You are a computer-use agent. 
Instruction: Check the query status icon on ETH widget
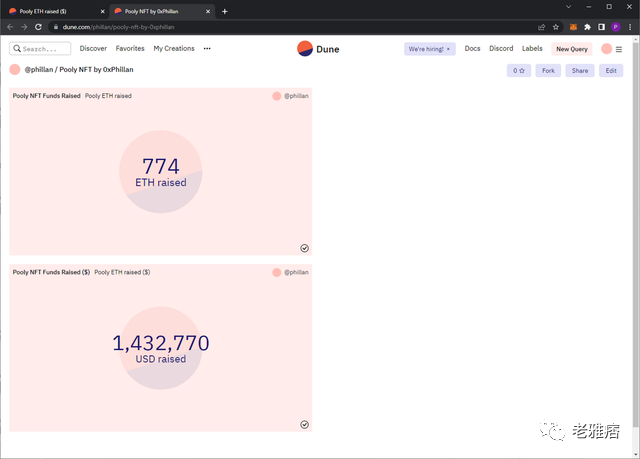pyautogui.click(x=304, y=248)
